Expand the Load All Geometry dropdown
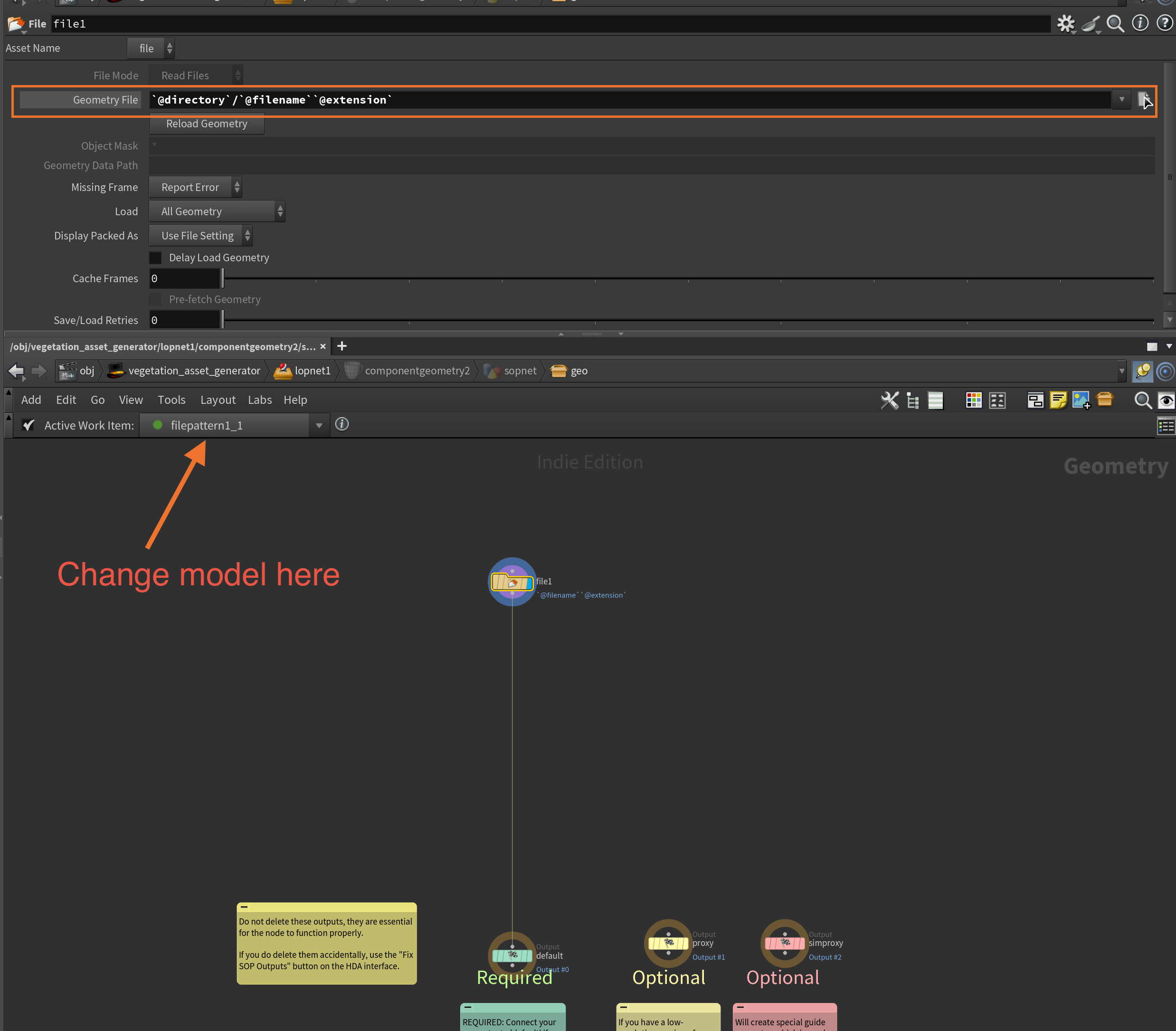Screen dimensions: 1176x1031 tap(217, 212)
